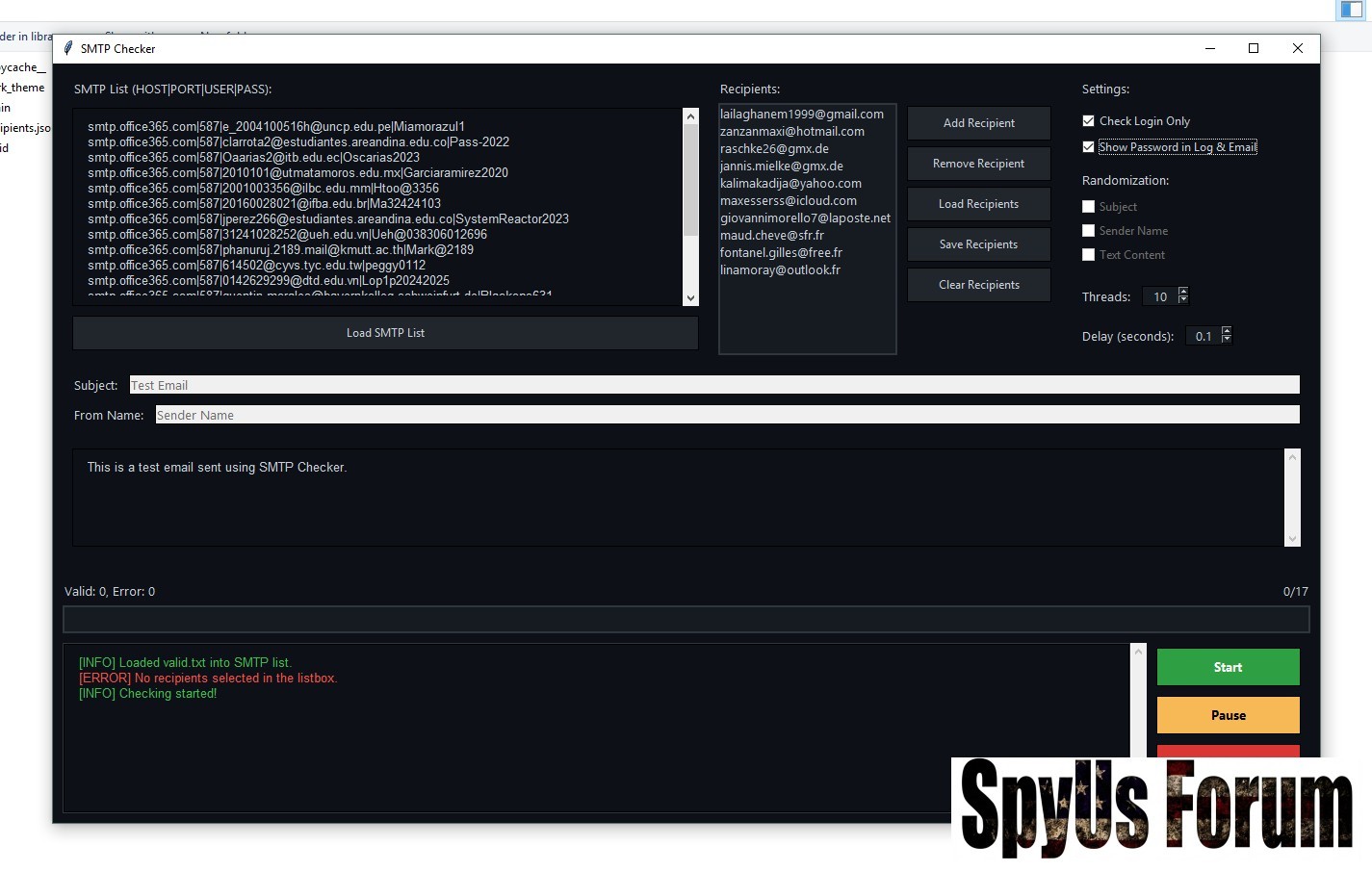
Task: Click the Subject text field
Action: tap(713, 385)
